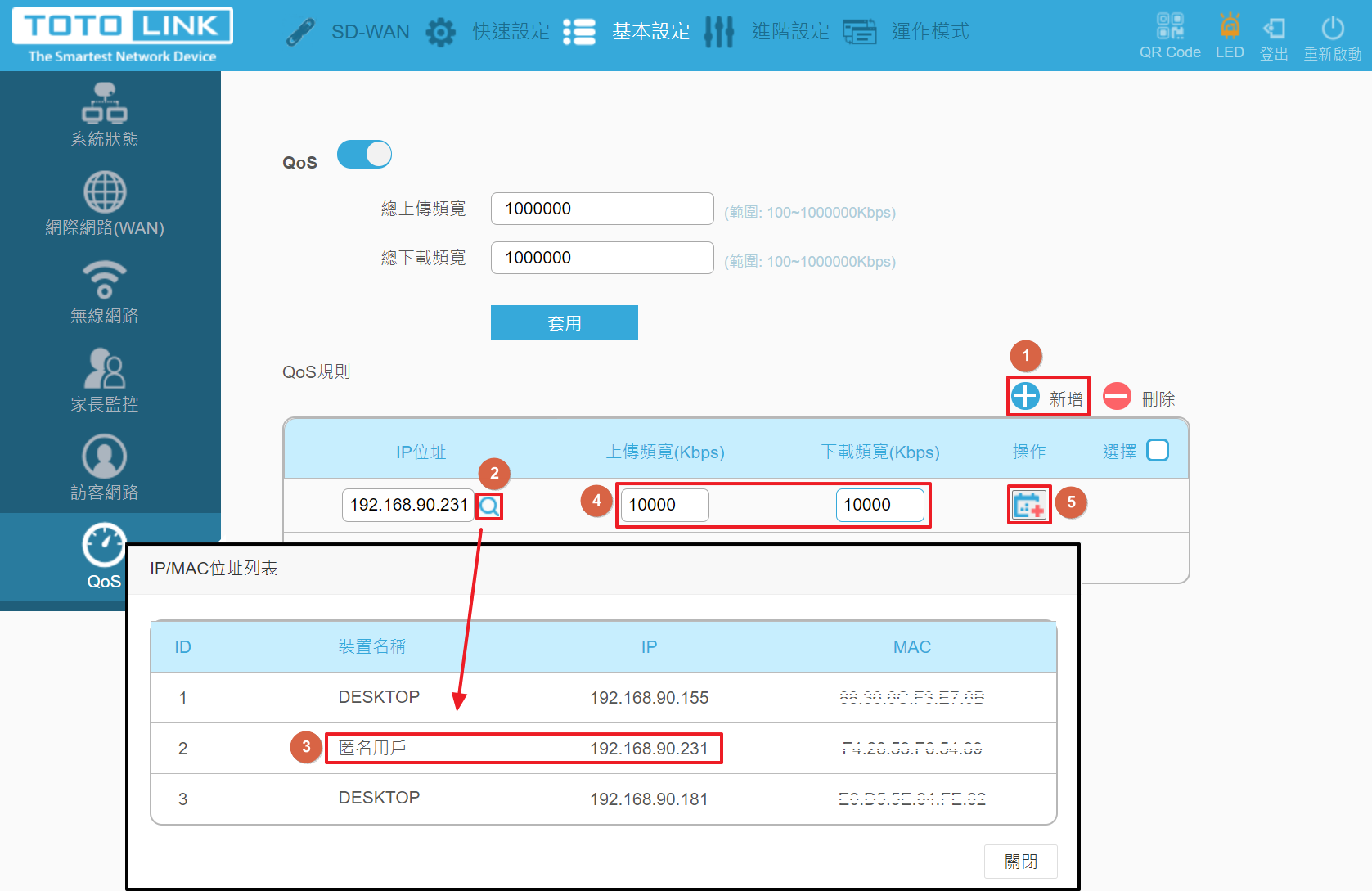The width and height of the screenshot is (1372, 891).
Task: Click the QoS規則 section label
Action: coord(317,371)
